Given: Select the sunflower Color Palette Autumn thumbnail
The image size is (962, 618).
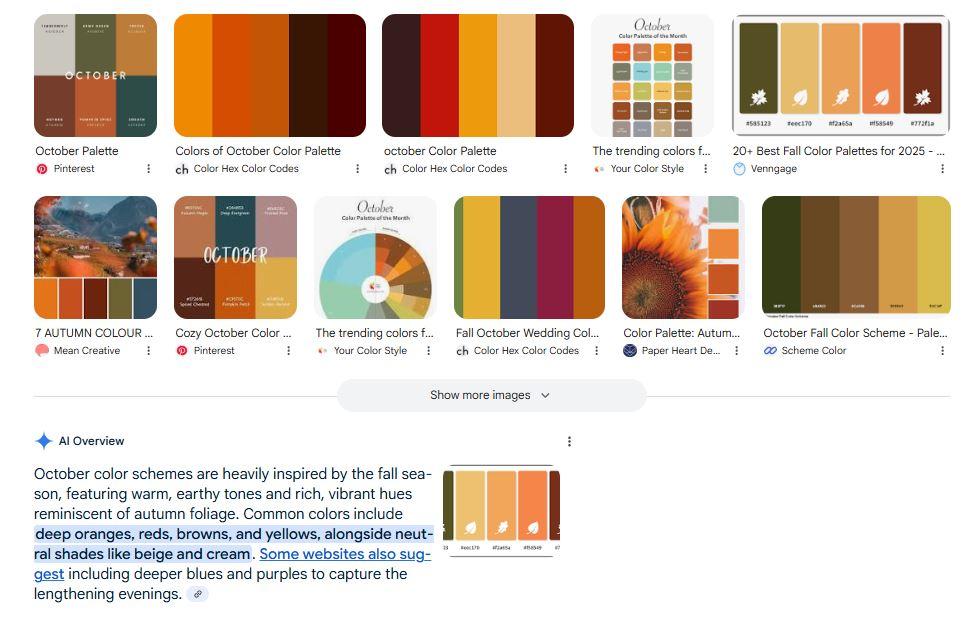Looking at the screenshot, I should (683, 257).
